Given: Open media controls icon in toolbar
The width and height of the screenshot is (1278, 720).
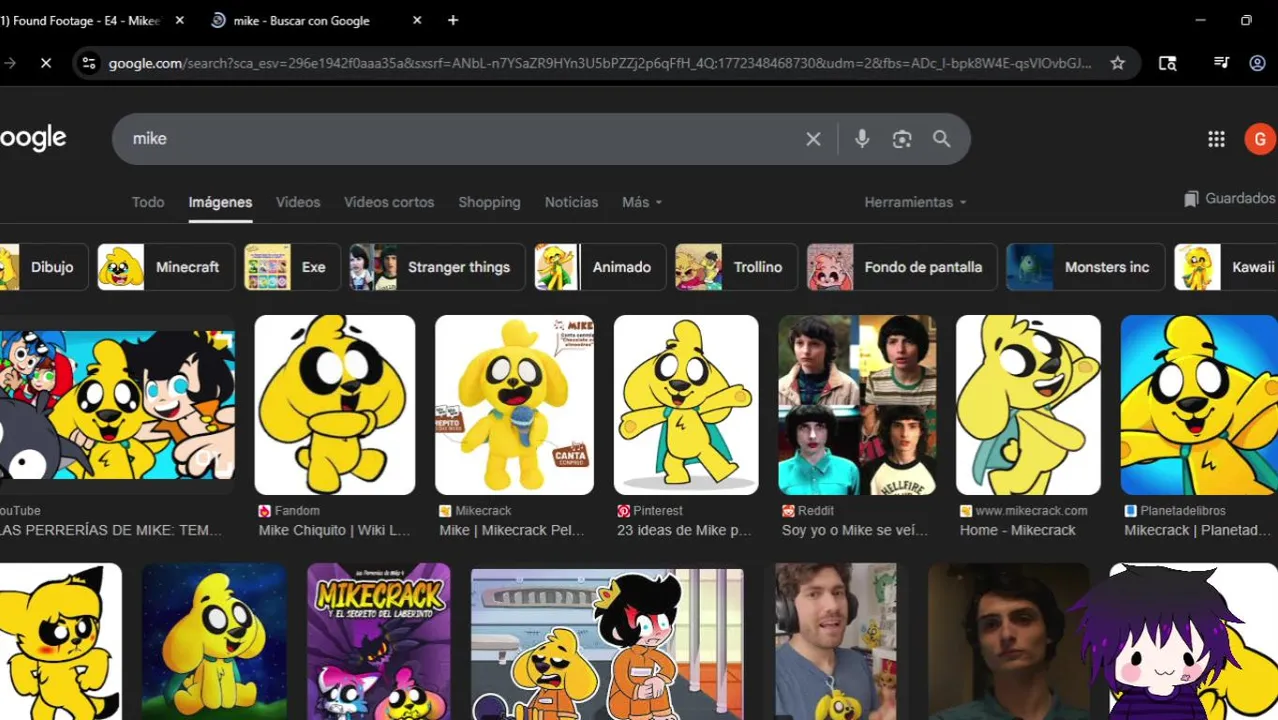Looking at the screenshot, I should [x=1221, y=63].
